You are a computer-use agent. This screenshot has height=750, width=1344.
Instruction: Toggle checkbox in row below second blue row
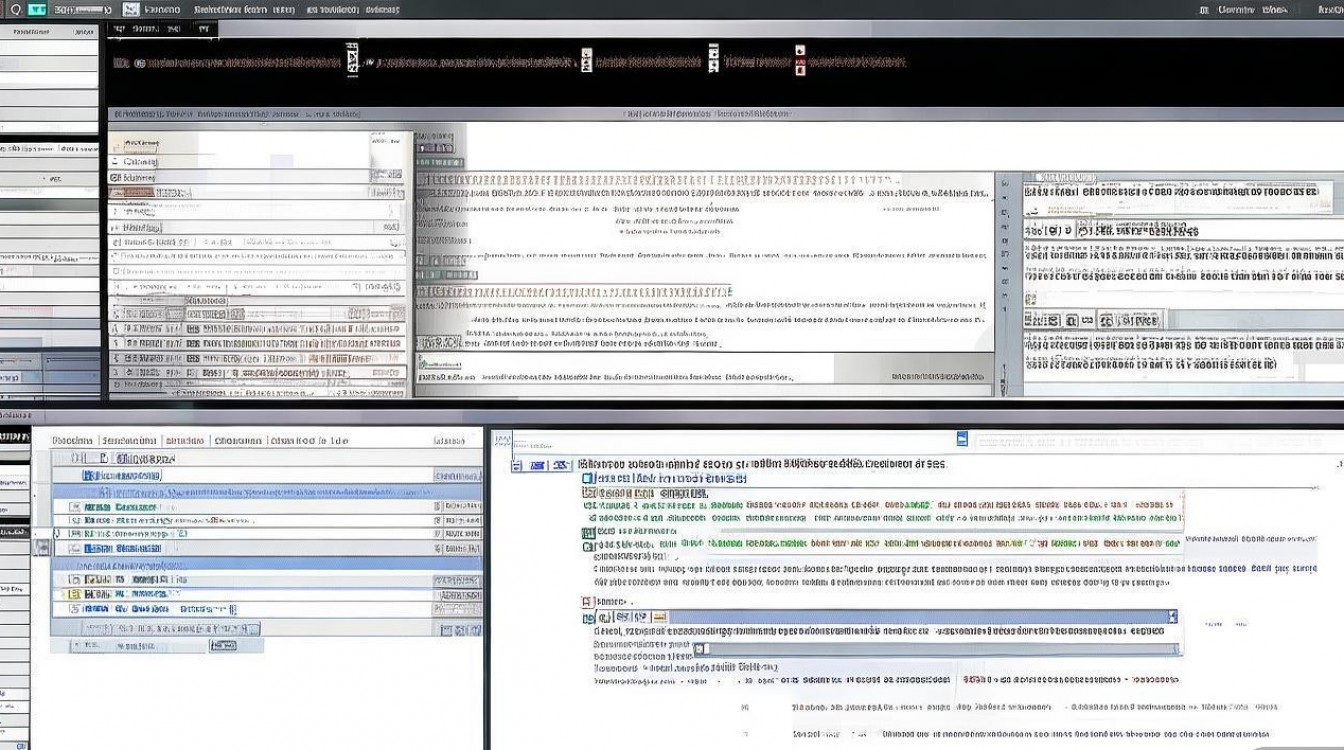click(x=74, y=579)
